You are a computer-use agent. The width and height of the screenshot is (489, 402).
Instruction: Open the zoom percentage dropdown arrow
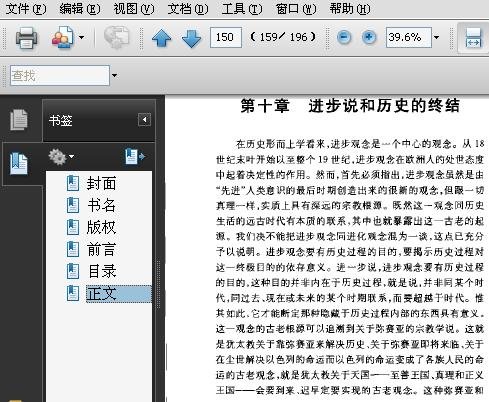click(436, 37)
